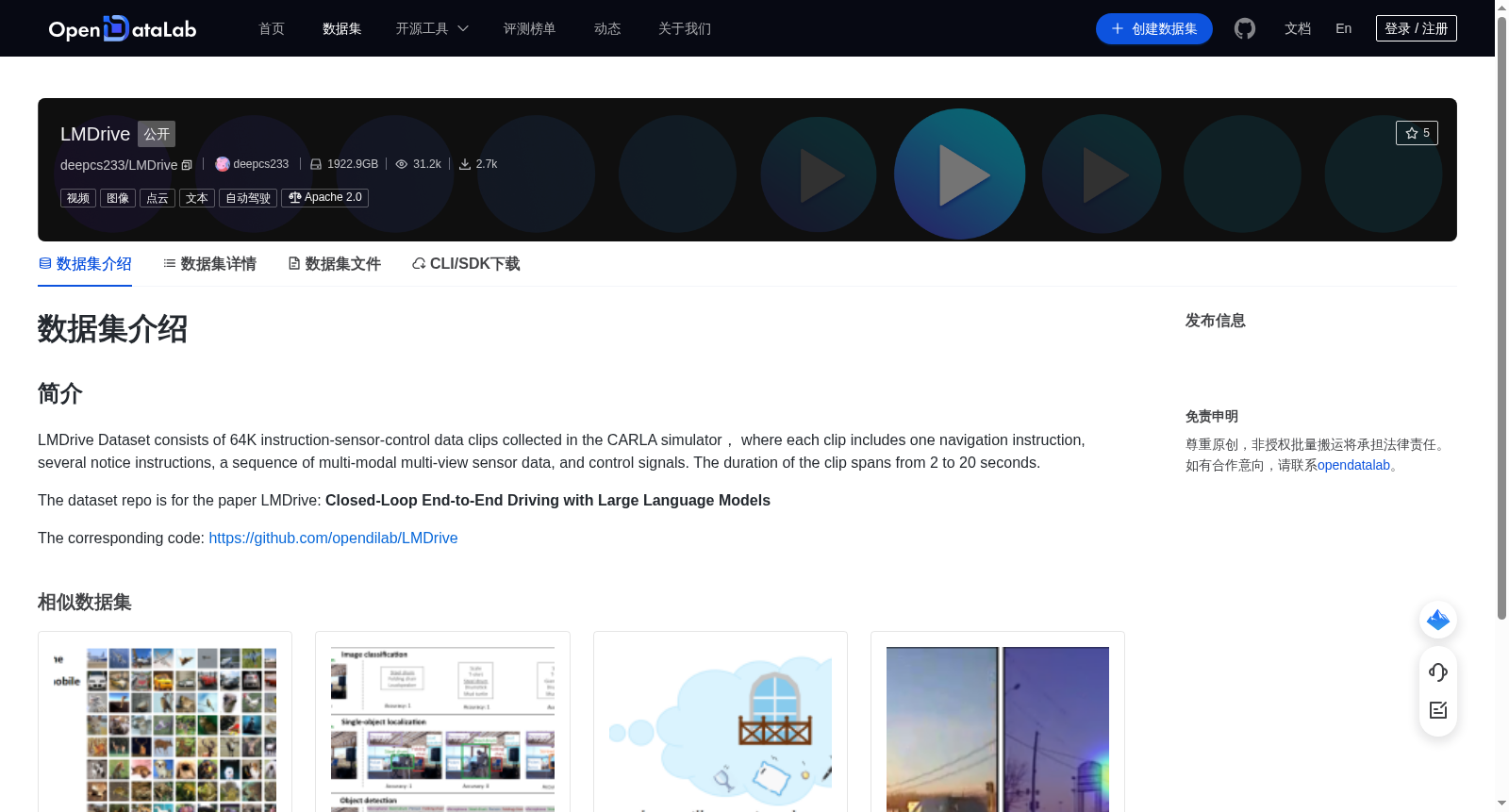Copy dataset path deepcs233/LMDrive icon
The height and width of the screenshot is (812, 1509).
tap(187, 165)
